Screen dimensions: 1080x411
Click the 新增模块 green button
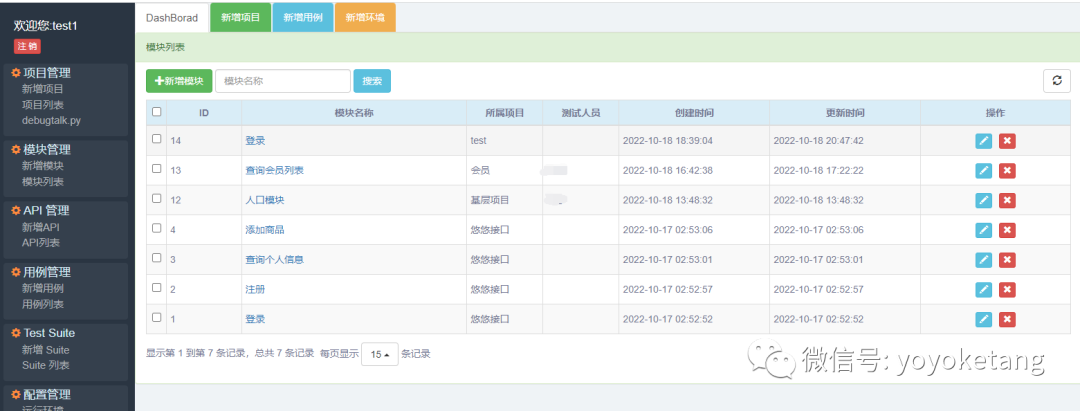point(179,81)
